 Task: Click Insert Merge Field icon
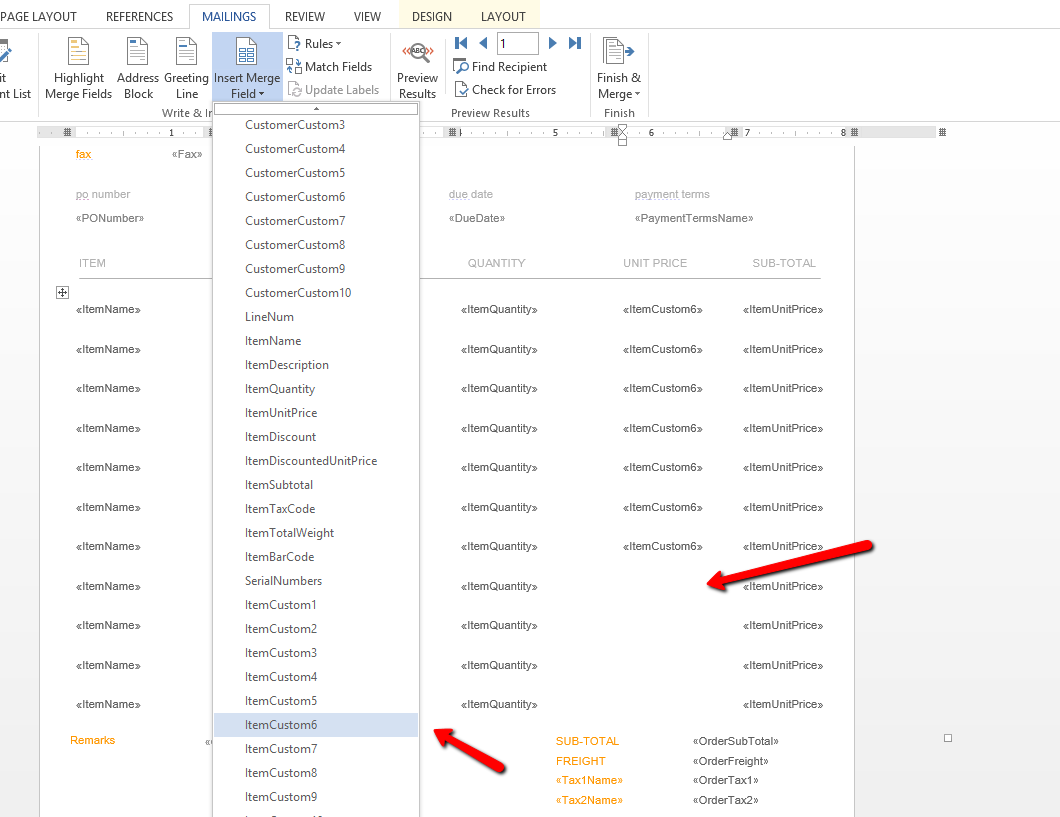(246, 52)
